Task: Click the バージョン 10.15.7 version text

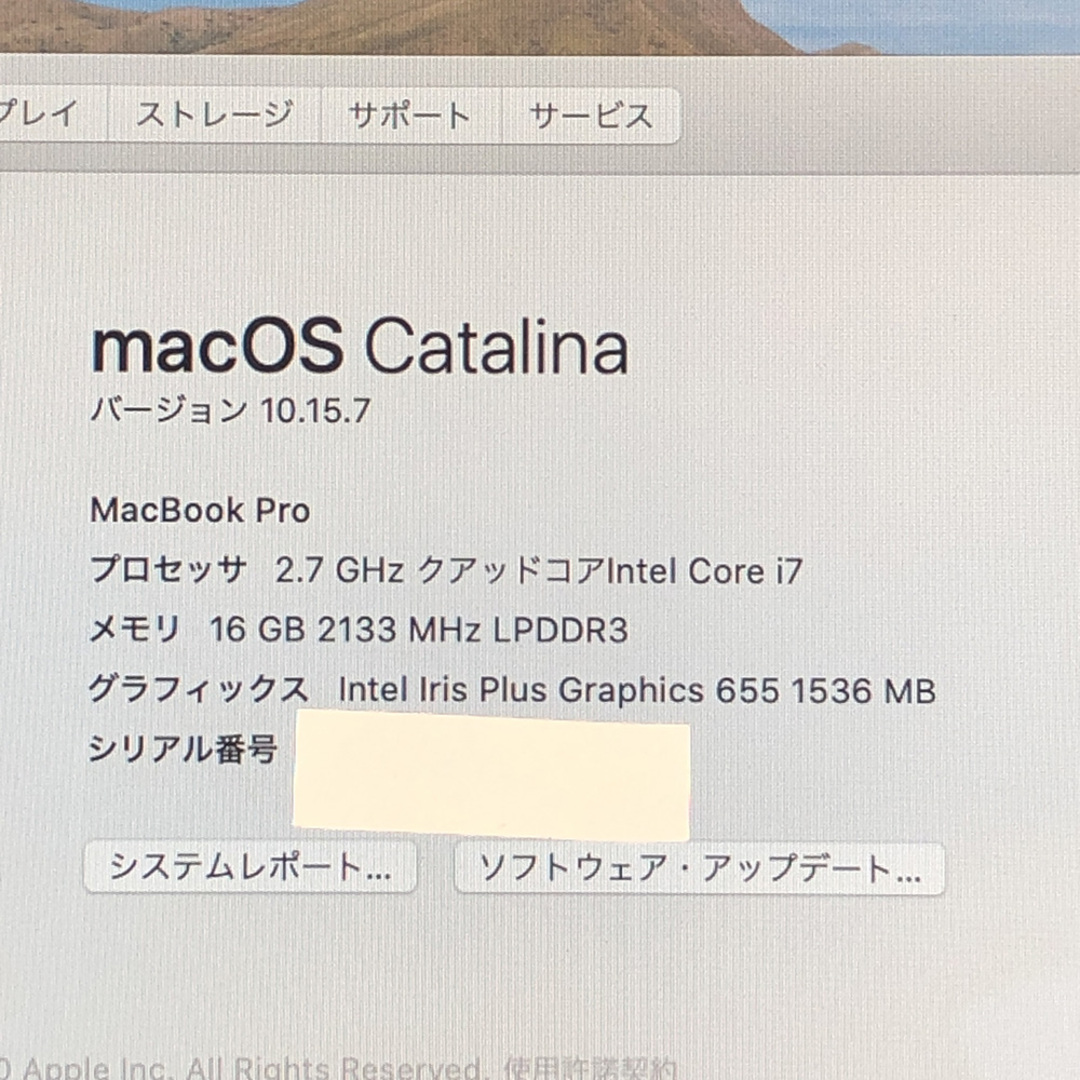Action: tap(231, 411)
